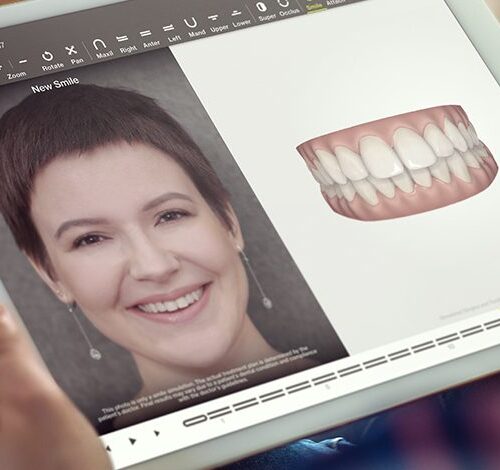
Task: Switch to Left side view
Action: coord(171,33)
